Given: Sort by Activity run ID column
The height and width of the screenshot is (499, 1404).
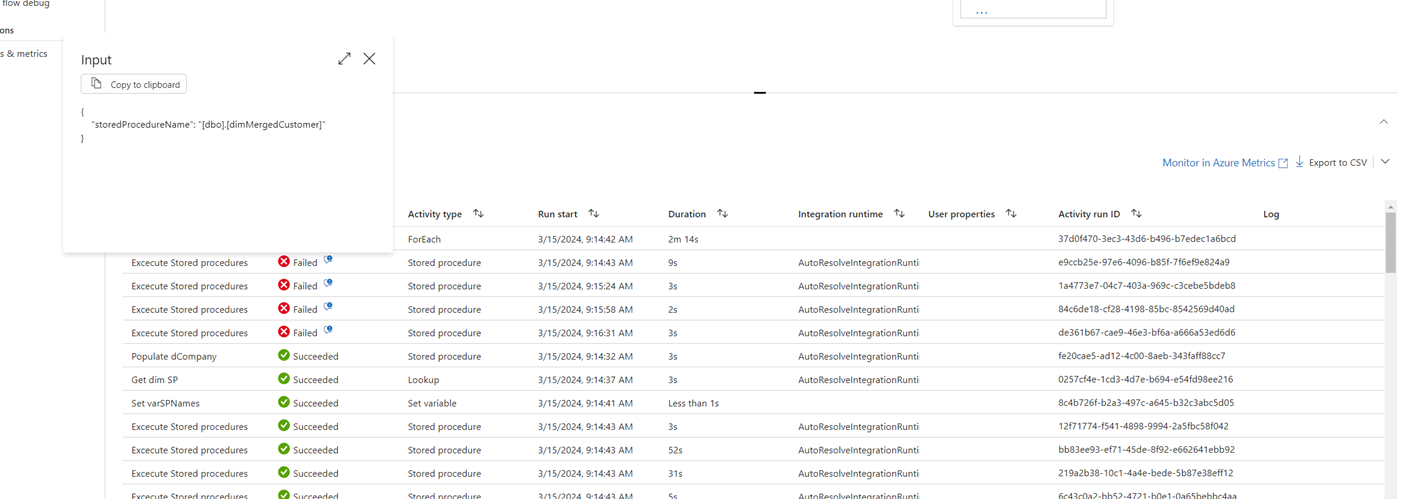Looking at the screenshot, I should pos(1136,214).
